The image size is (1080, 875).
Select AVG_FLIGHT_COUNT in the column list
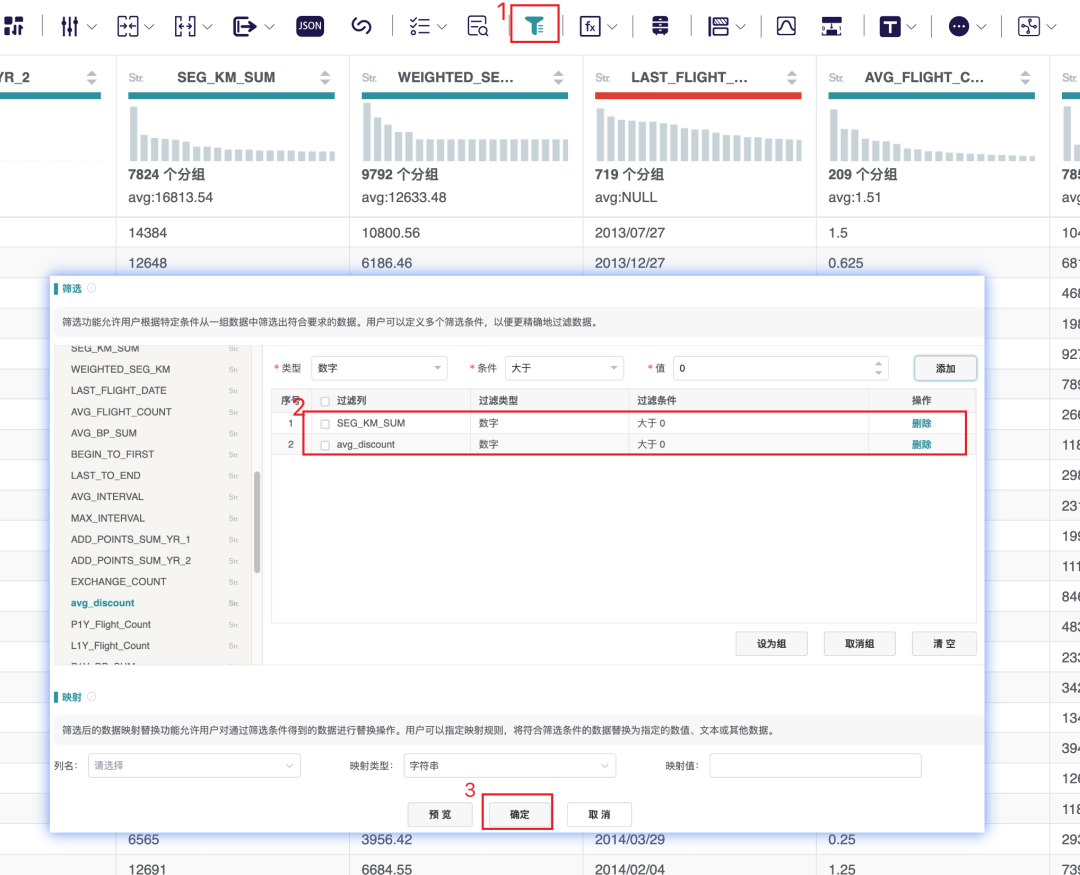(x=121, y=412)
